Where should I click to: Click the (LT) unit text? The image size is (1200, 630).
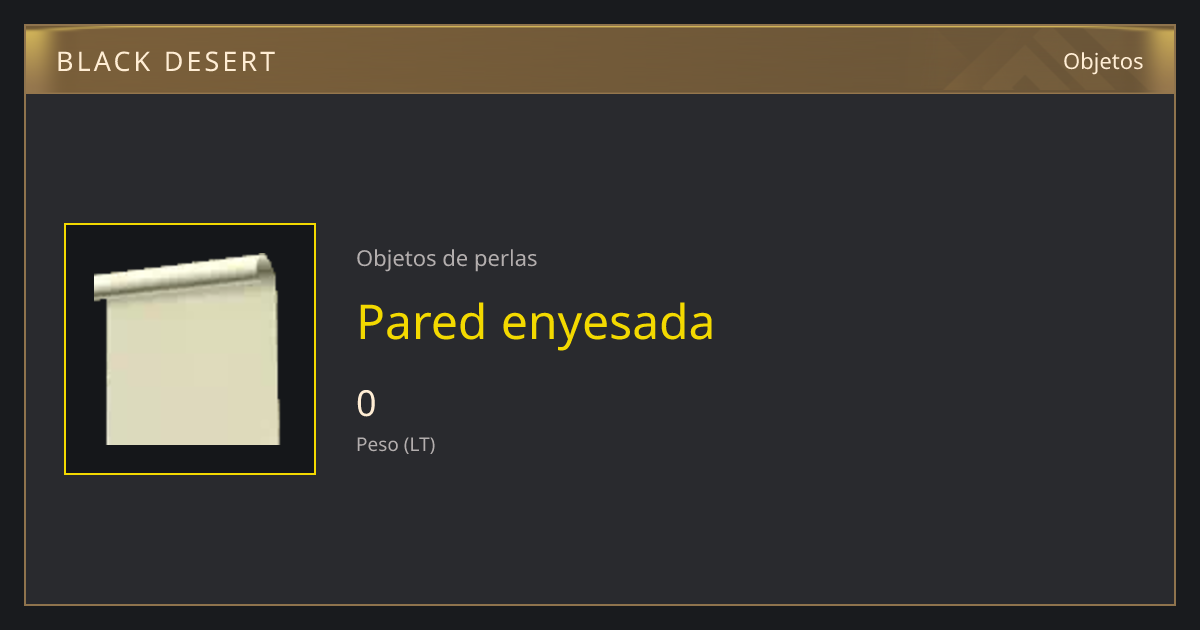tap(420, 445)
